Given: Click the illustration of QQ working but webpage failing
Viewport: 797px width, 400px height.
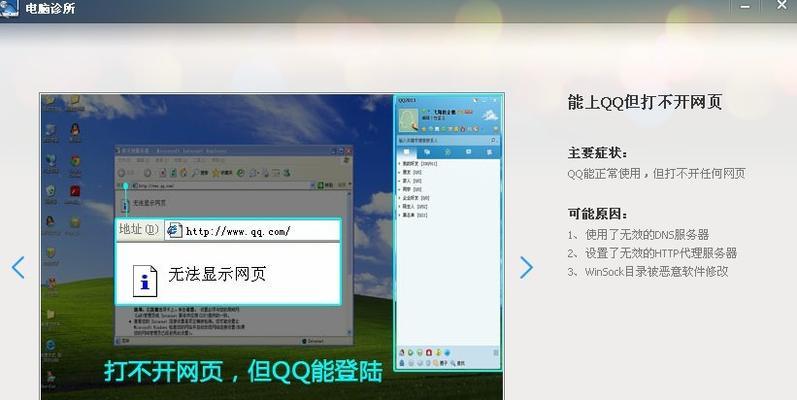Looking at the screenshot, I should [x=272, y=246].
